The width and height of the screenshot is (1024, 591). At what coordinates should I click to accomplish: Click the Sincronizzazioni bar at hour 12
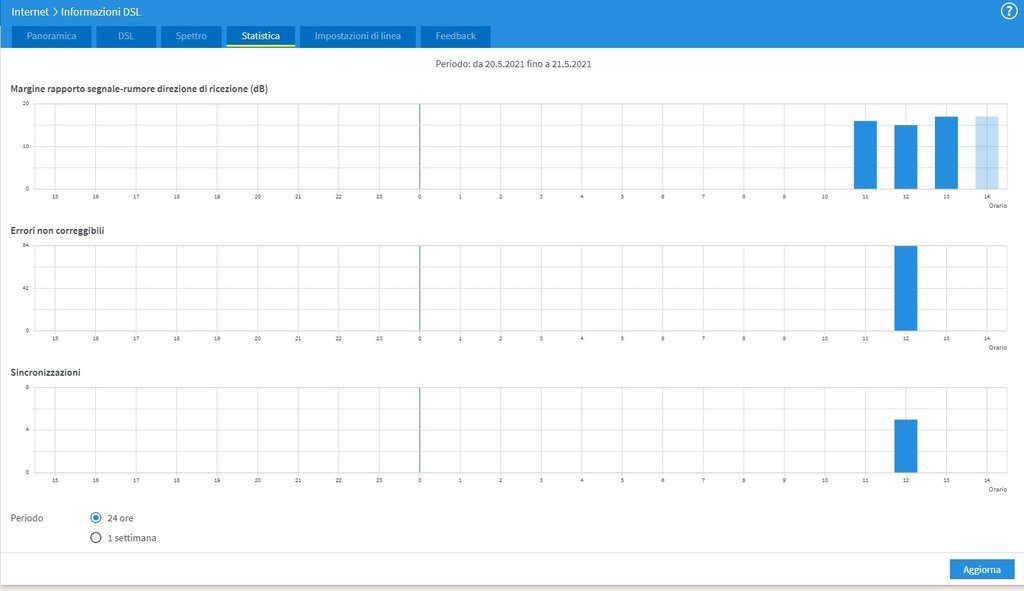click(905, 446)
